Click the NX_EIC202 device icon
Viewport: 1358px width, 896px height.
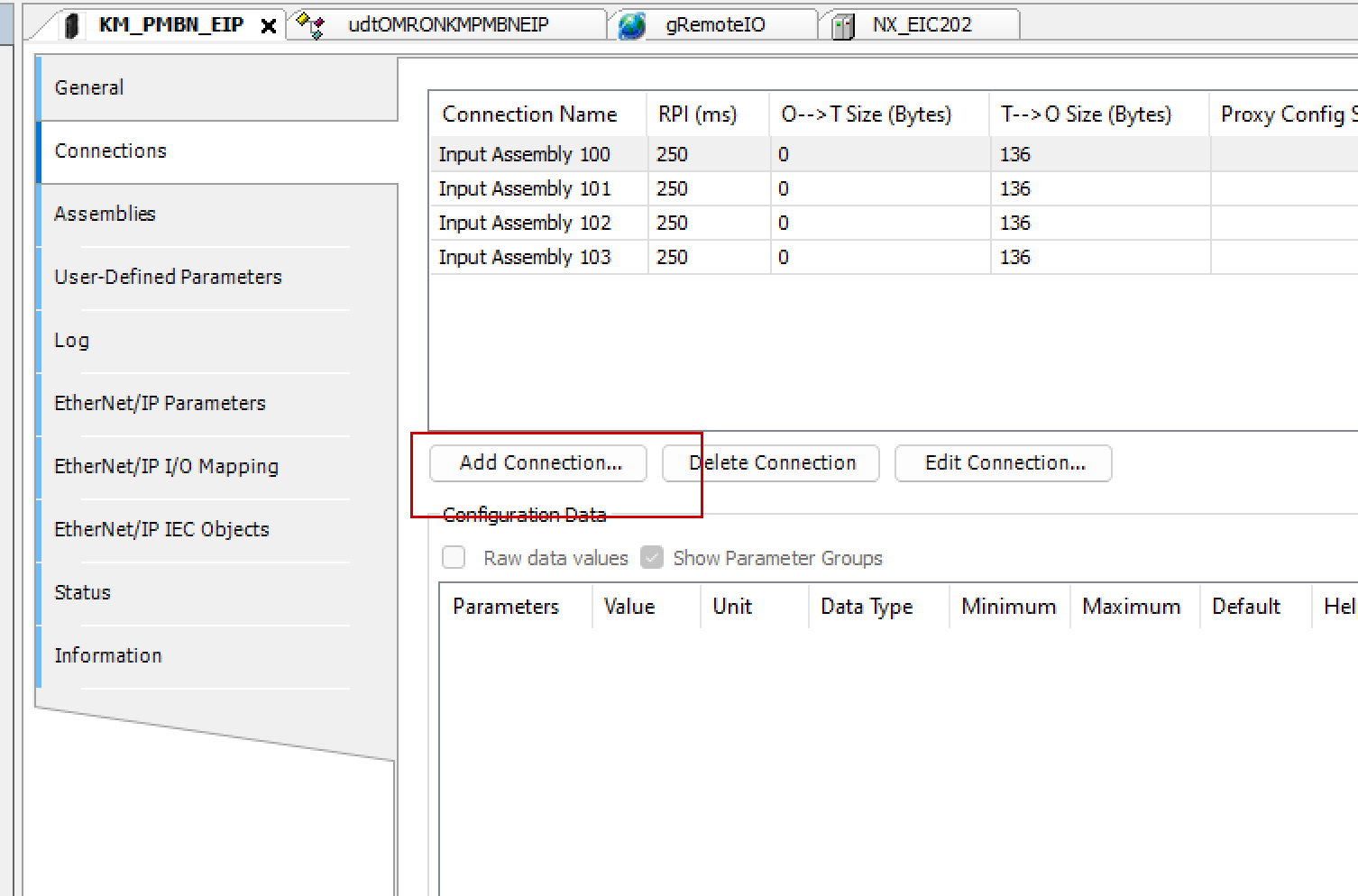pos(843,26)
